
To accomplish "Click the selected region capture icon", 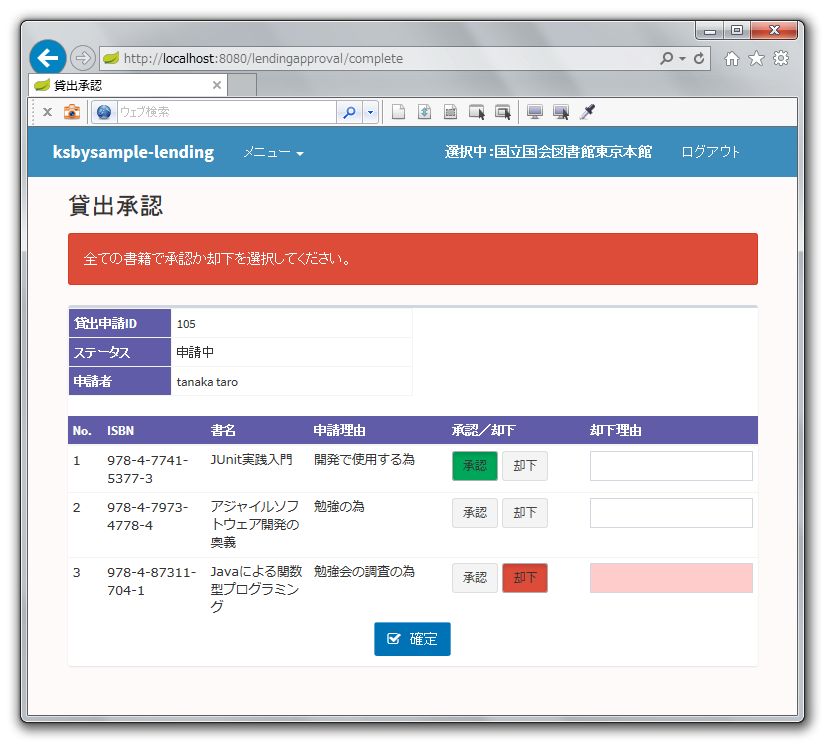I will point(450,112).
